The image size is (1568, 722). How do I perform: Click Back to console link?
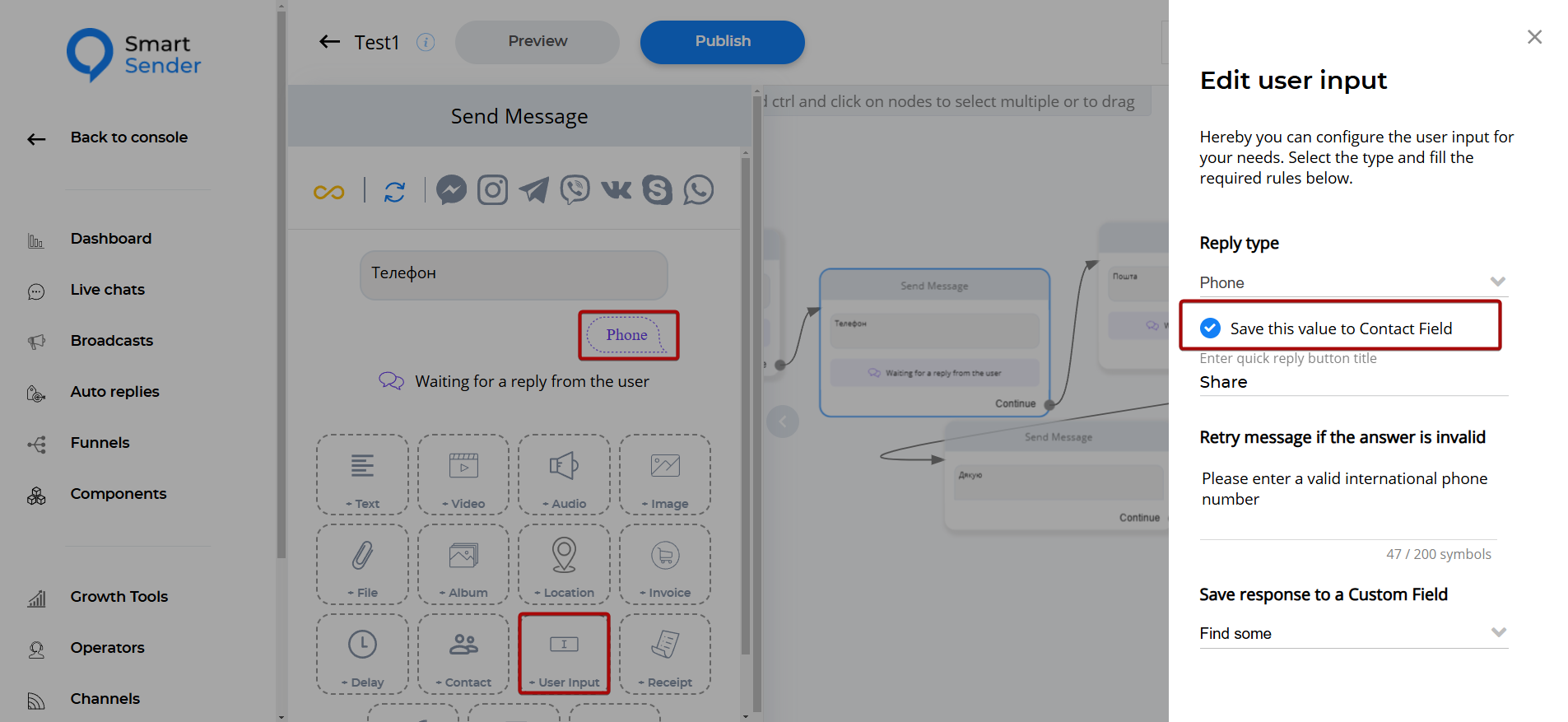(x=129, y=137)
